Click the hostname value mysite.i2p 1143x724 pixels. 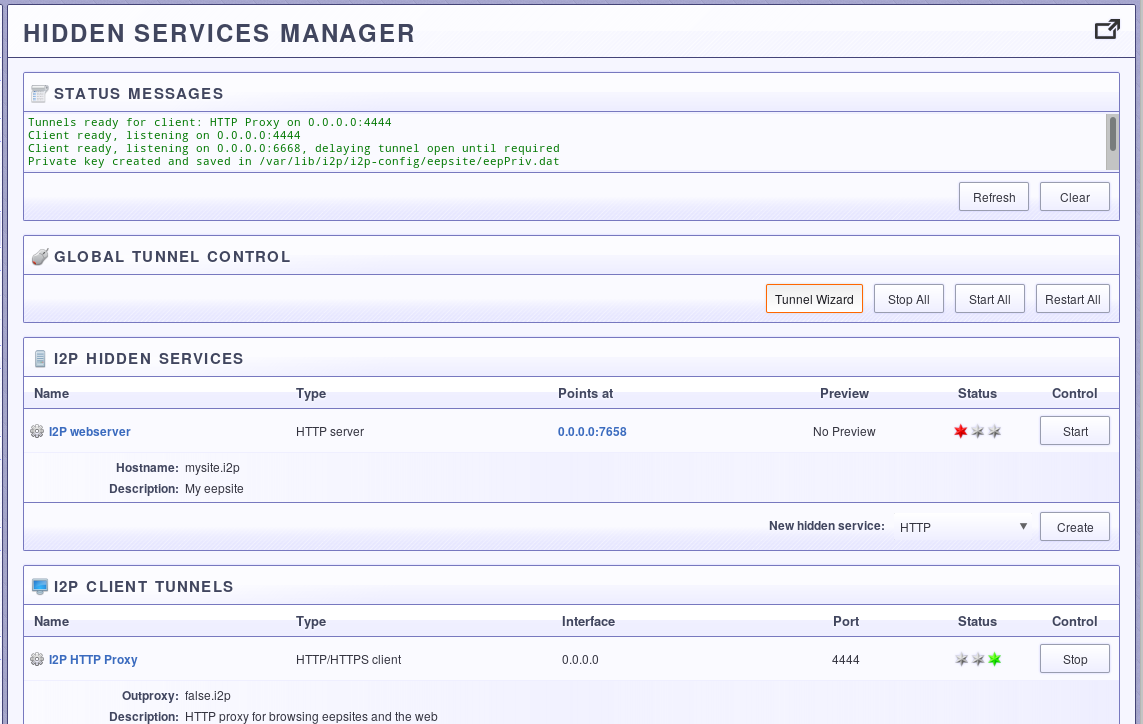click(x=212, y=468)
